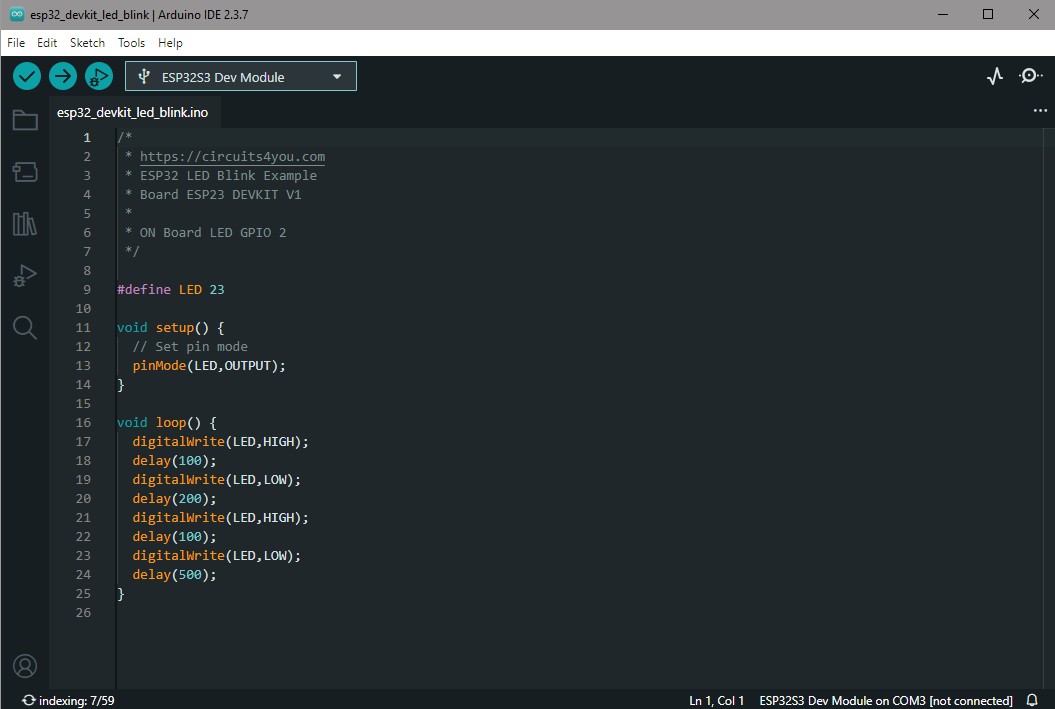This screenshot has height=709, width=1055.
Task: Click line number 26 in the gutter
Action: (x=83, y=613)
